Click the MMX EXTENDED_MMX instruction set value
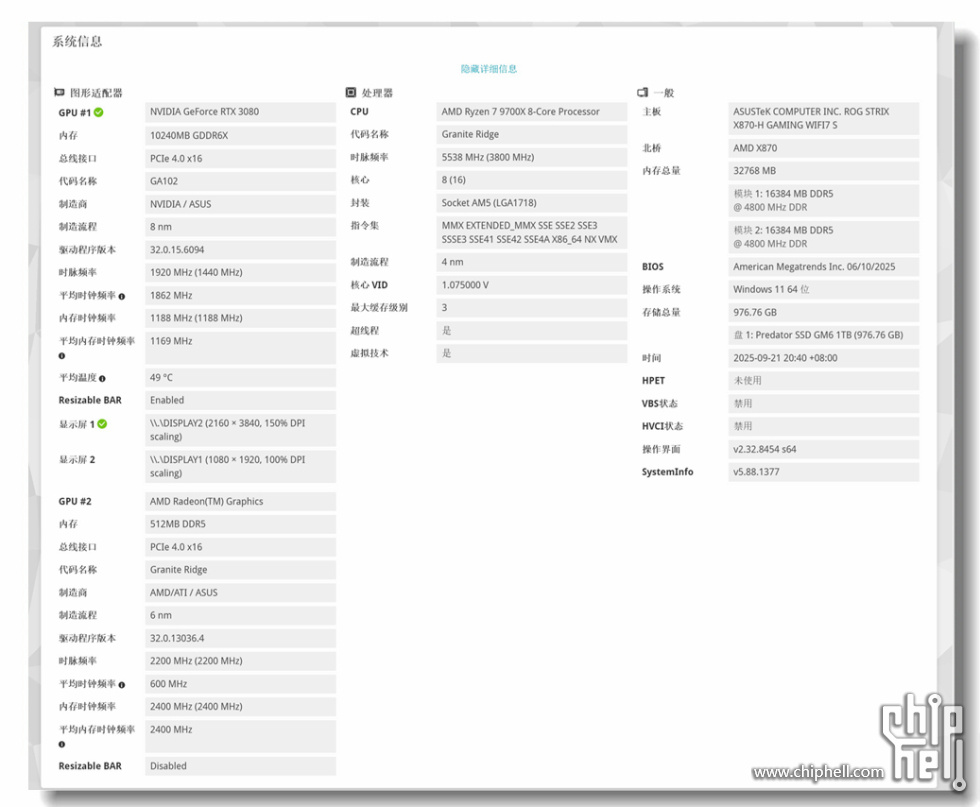Image resolution: width=980 pixels, height=807 pixels. coord(532,233)
